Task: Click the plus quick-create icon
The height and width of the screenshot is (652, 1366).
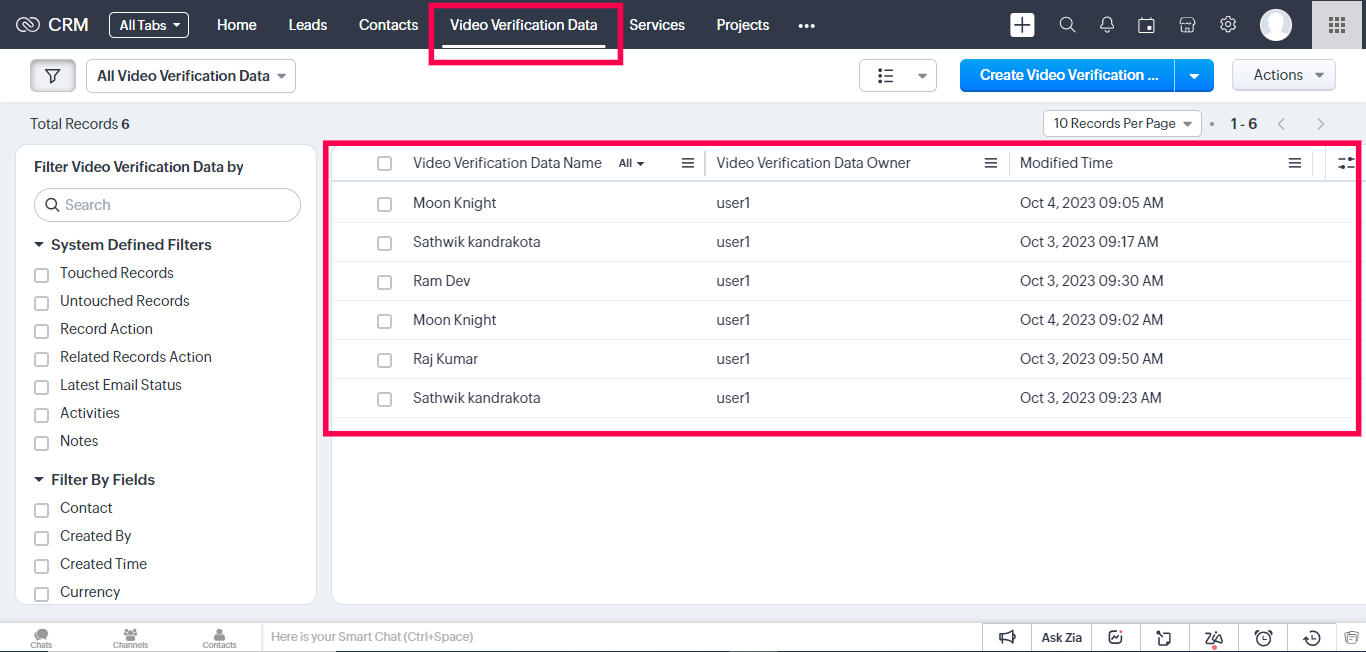Action: 1022,25
